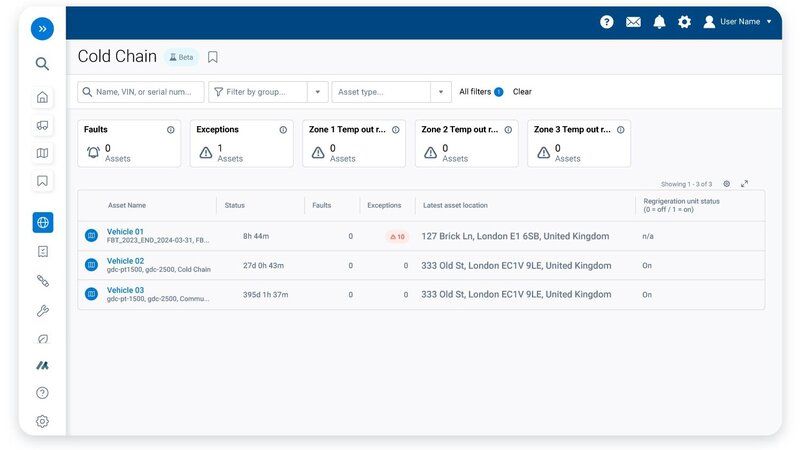Viewport: 800px width, 450px height.
Task: Expand the sidebar with the double-chevron button
Action: pos(42,29)
